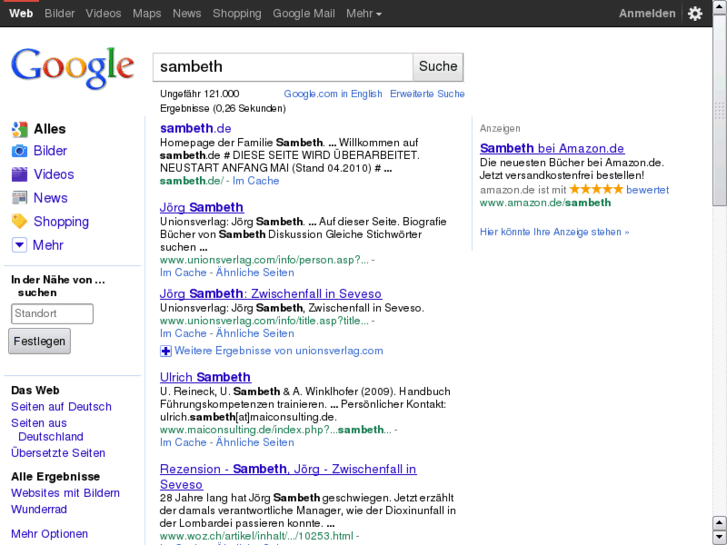
Task: Open Rezension - Sambeth, Jörg result
Action: tap(288, 476)
